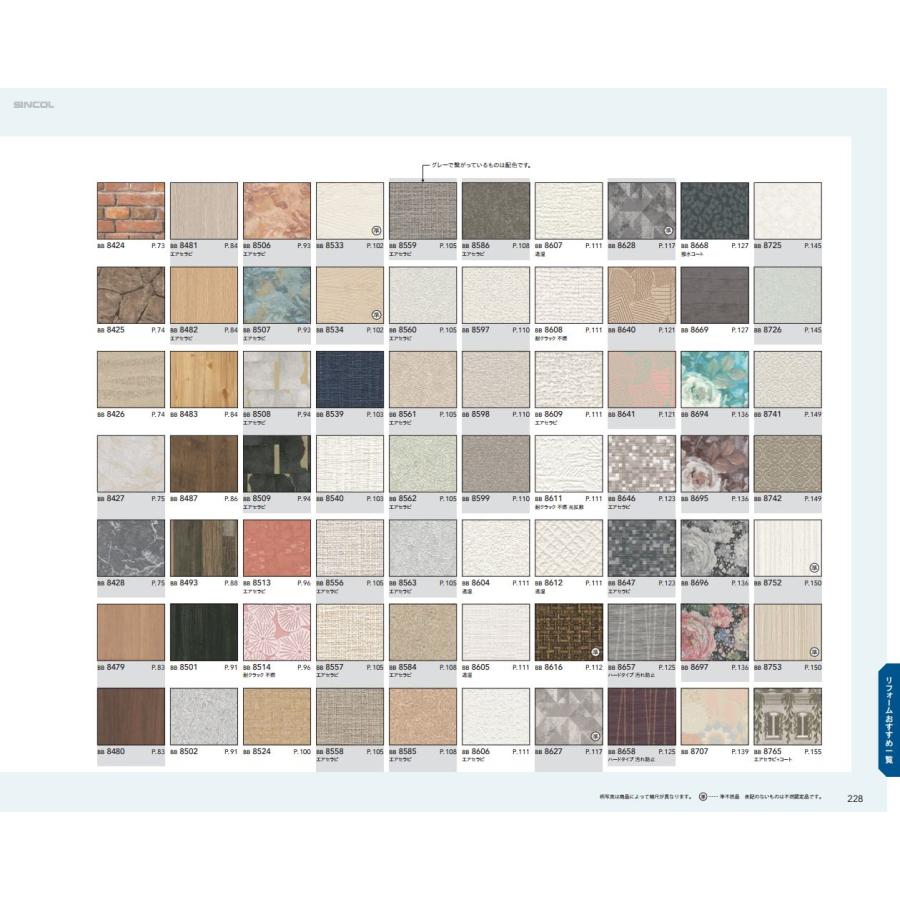Screen dimensions: 900x900
Task: Click the 準 mark on swatch BB 8616
Action: (x=595, y=650)
